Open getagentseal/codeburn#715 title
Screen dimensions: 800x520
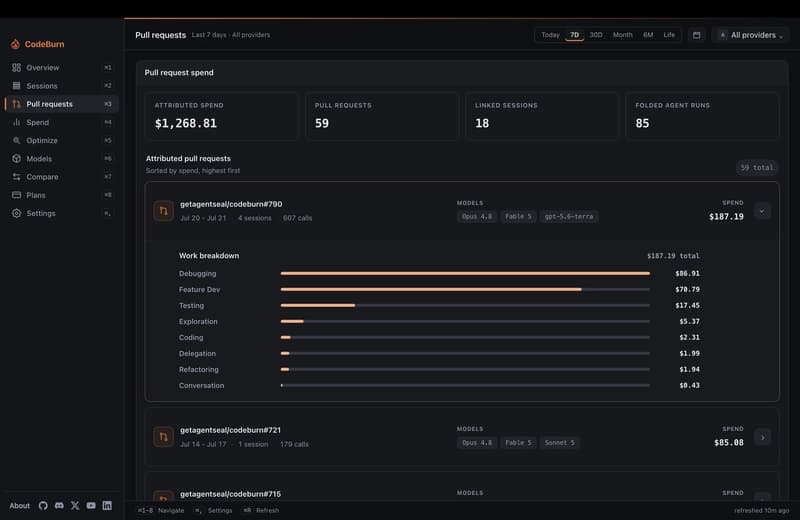(231, 494)
